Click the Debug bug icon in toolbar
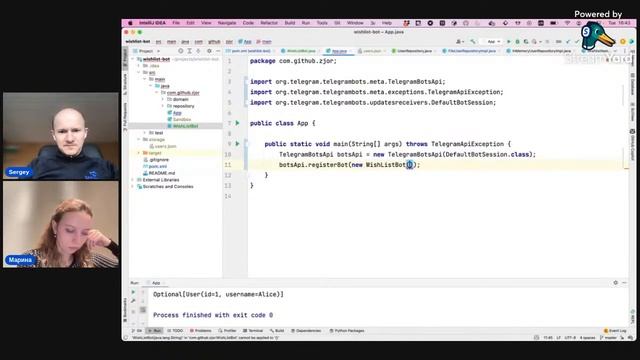The image size is (640, 360). (517, 42)
